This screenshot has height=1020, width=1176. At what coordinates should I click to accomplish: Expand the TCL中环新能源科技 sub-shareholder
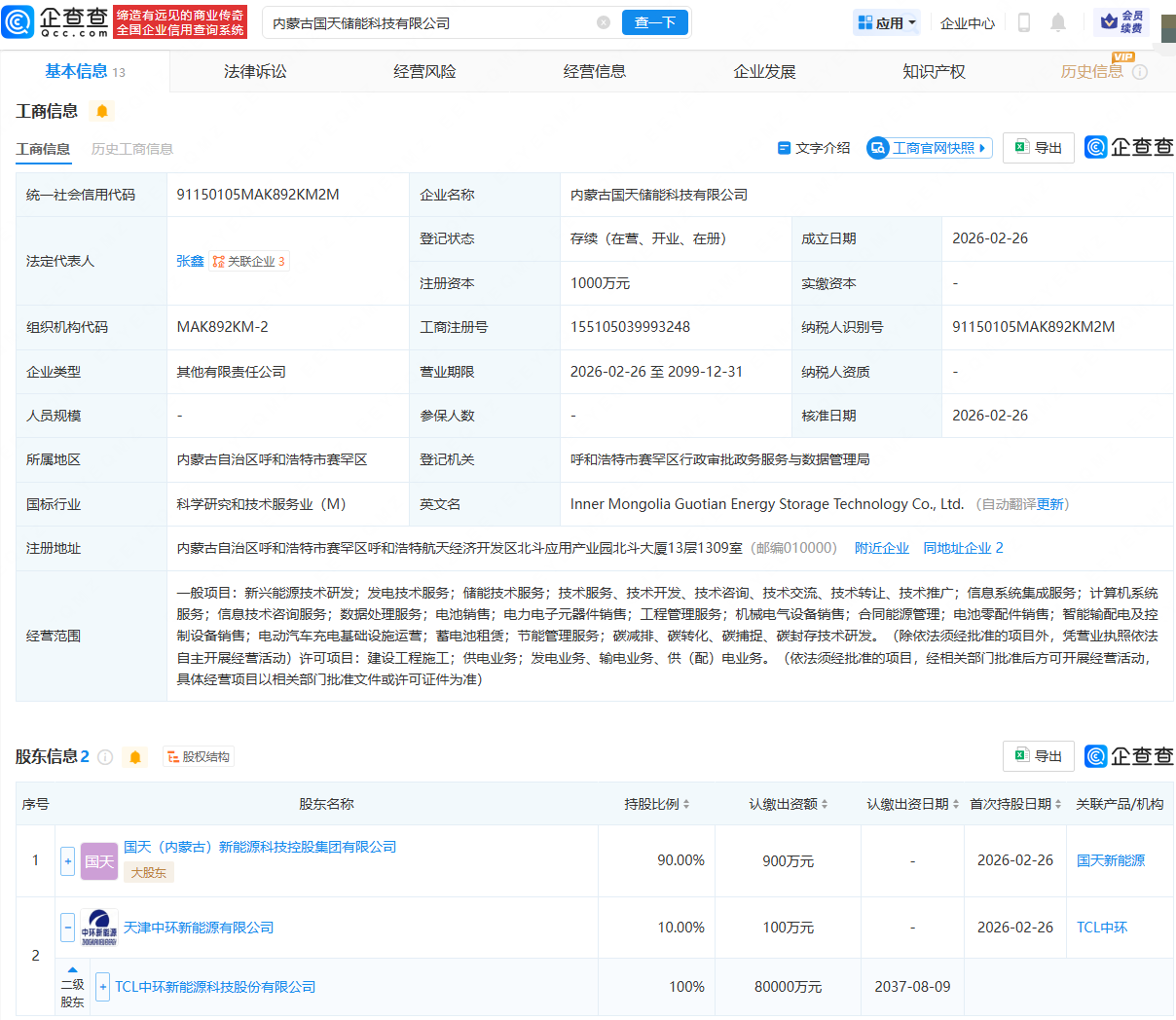(x=102, y=987)
